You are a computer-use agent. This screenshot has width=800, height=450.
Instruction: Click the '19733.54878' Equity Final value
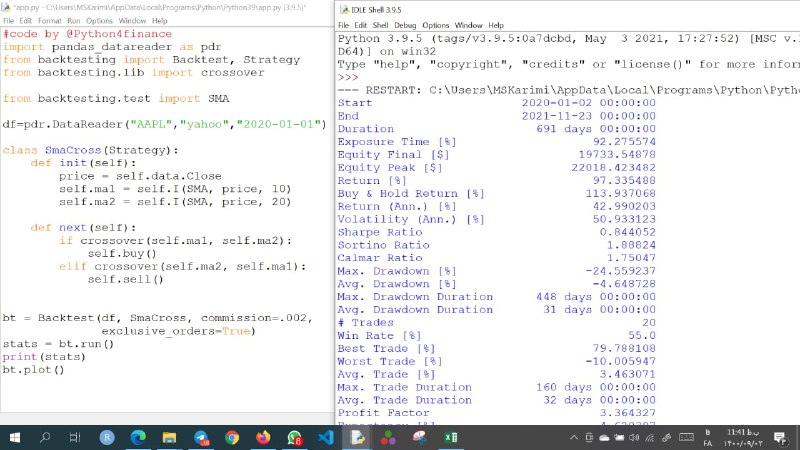point(617,155)
